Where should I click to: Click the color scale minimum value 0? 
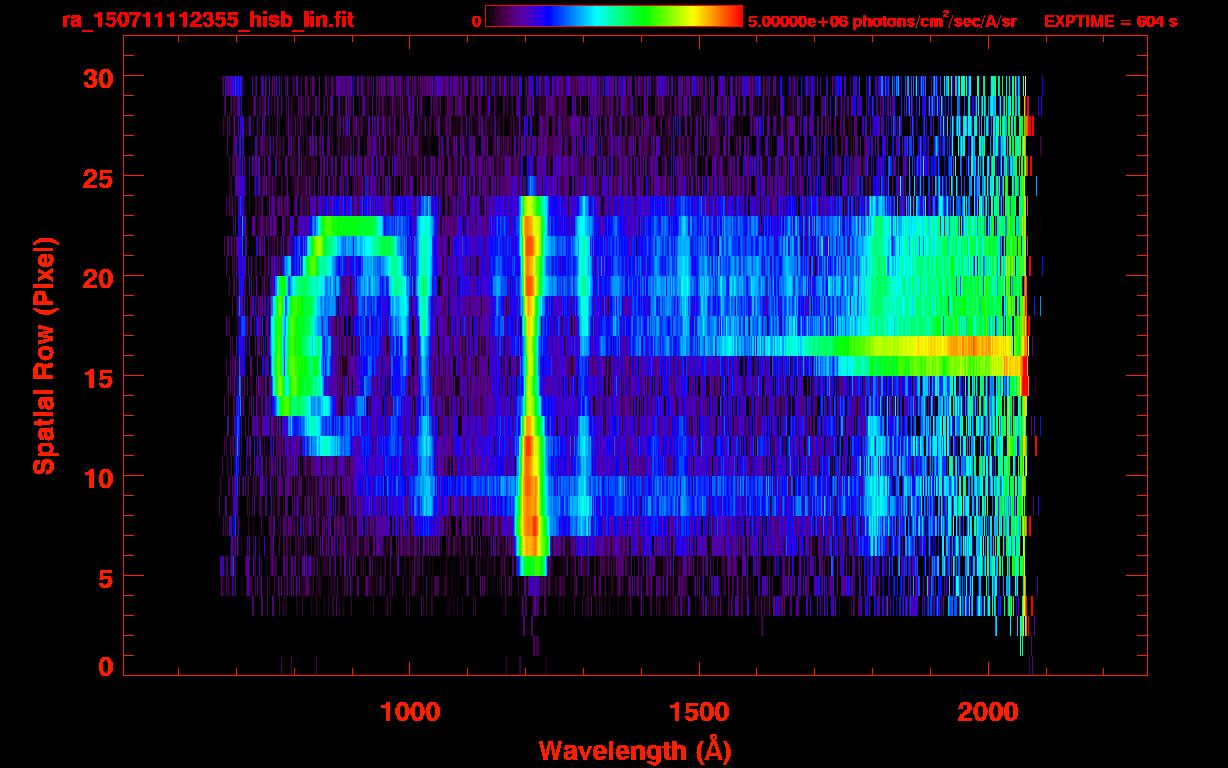coord(476,21)
